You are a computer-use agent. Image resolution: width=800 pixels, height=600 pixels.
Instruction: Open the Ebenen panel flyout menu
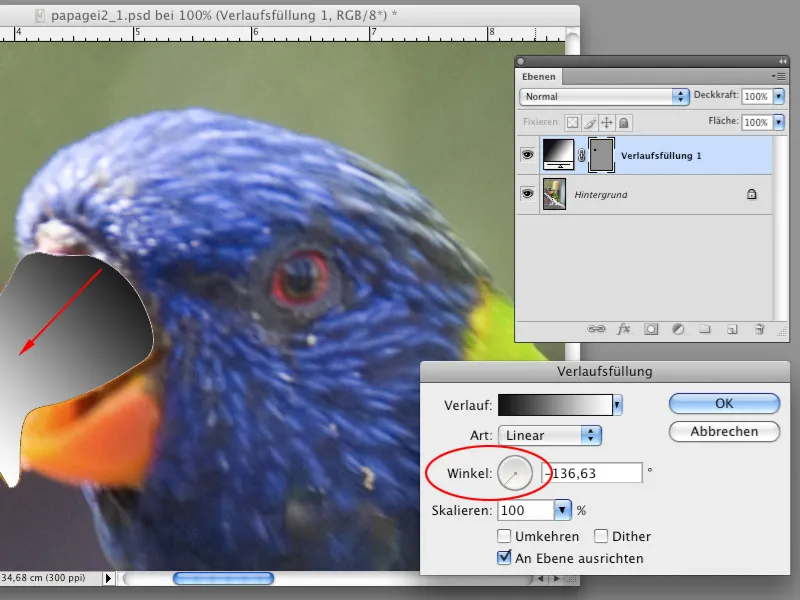click(781, 76)
